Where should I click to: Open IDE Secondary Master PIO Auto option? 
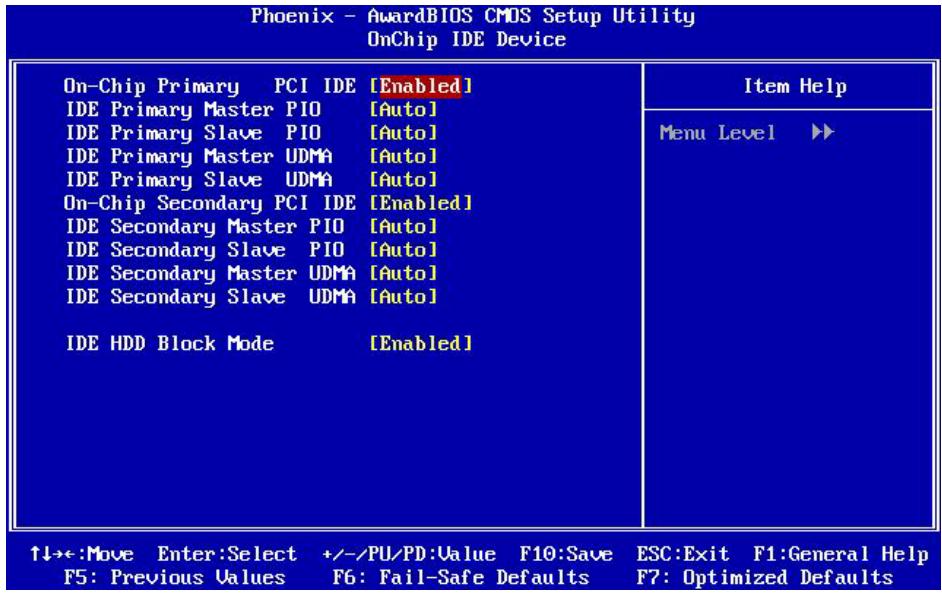(x=403, y=227)
